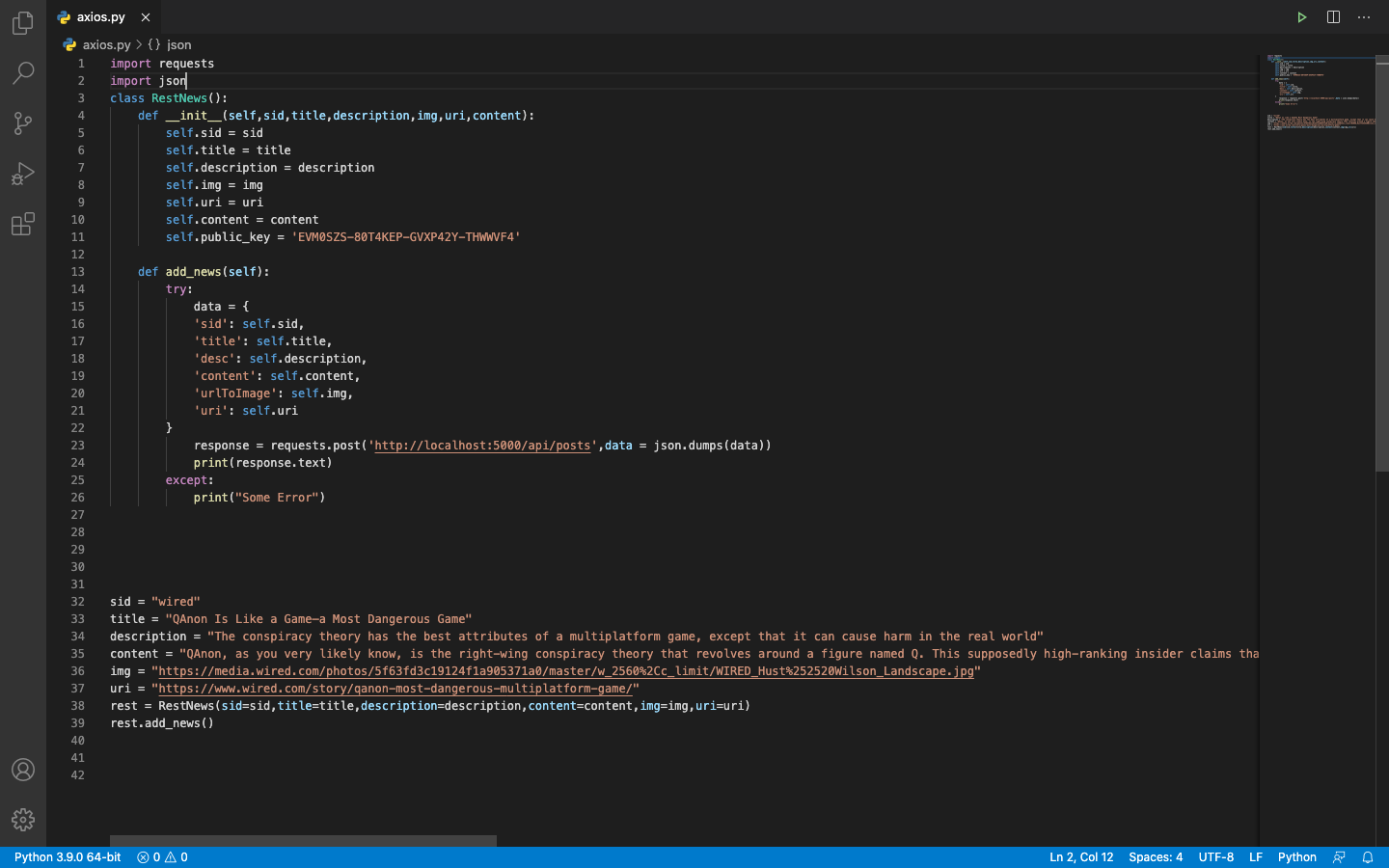Image resolution: width=1389 pixels, height=868 pixels.
Task: Click the 'data = {' line
Action: tap(221, 307)
